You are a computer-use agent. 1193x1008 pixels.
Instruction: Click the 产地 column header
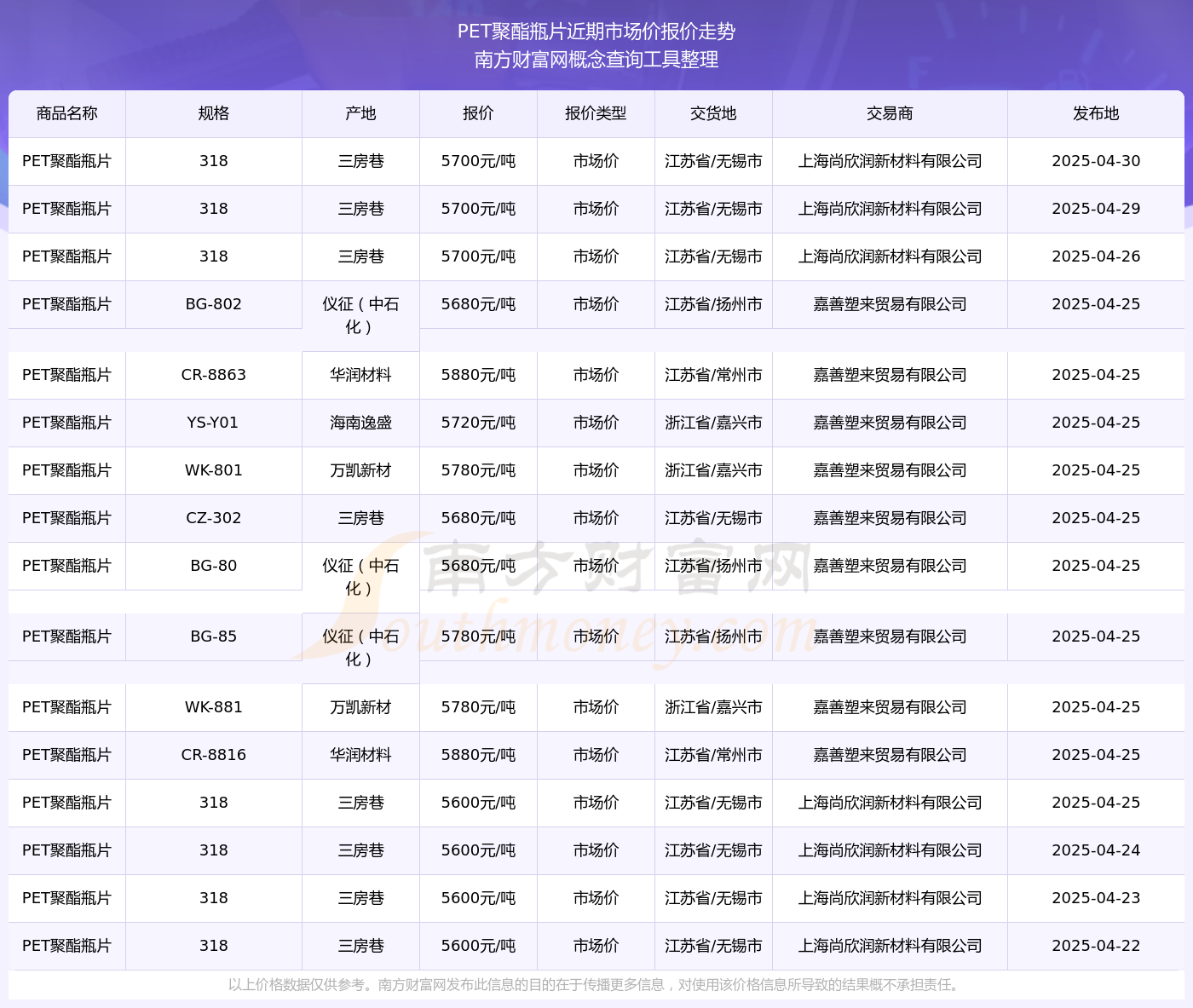[360, 113]
